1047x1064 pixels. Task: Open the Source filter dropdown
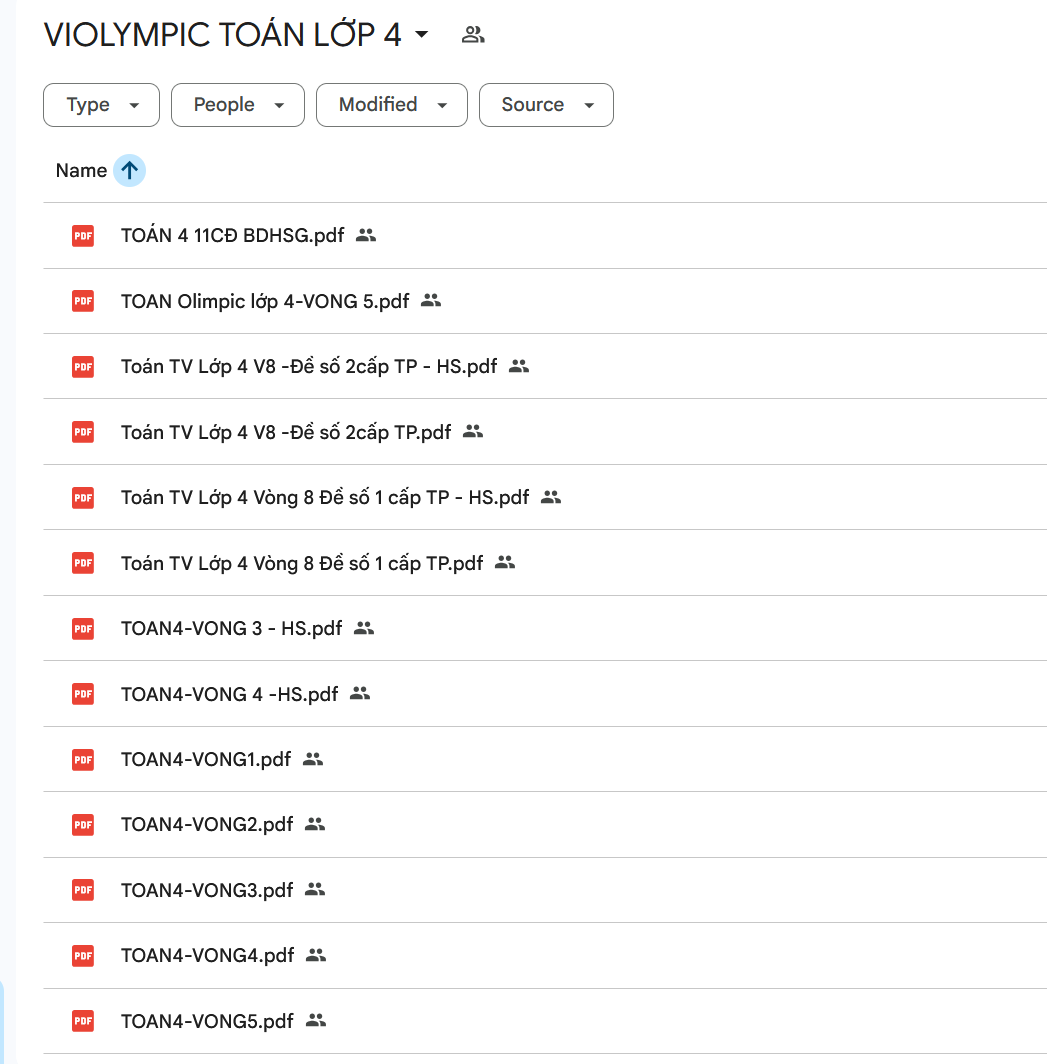[x=546, y=105]
